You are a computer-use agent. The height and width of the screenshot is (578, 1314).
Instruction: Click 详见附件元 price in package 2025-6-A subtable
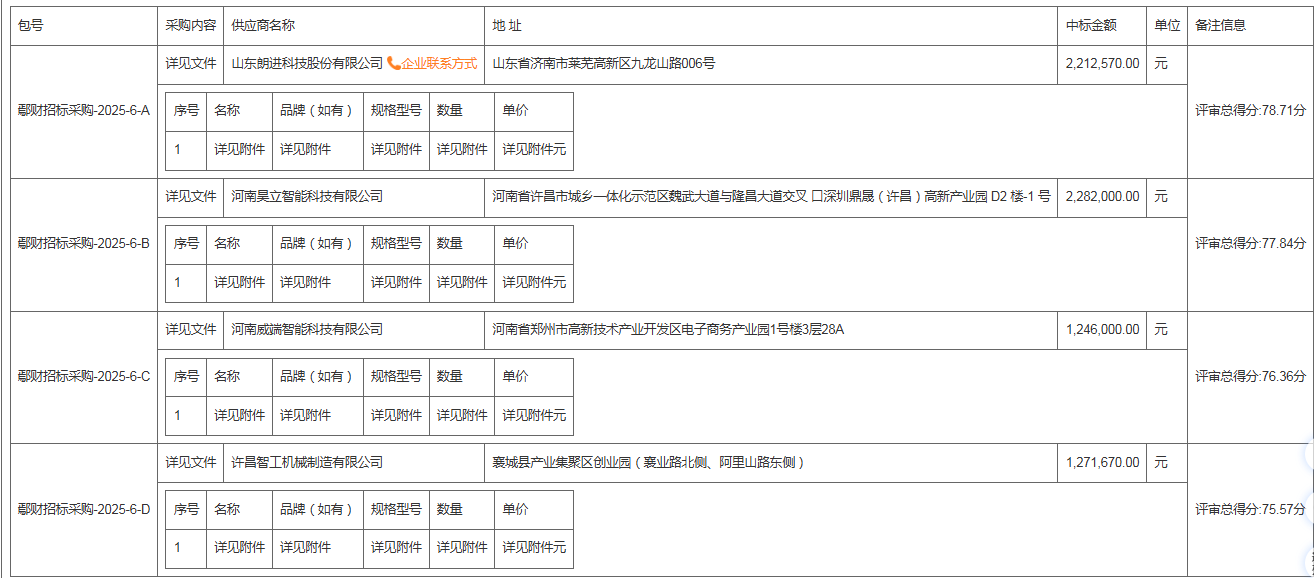tap(534, 149)
